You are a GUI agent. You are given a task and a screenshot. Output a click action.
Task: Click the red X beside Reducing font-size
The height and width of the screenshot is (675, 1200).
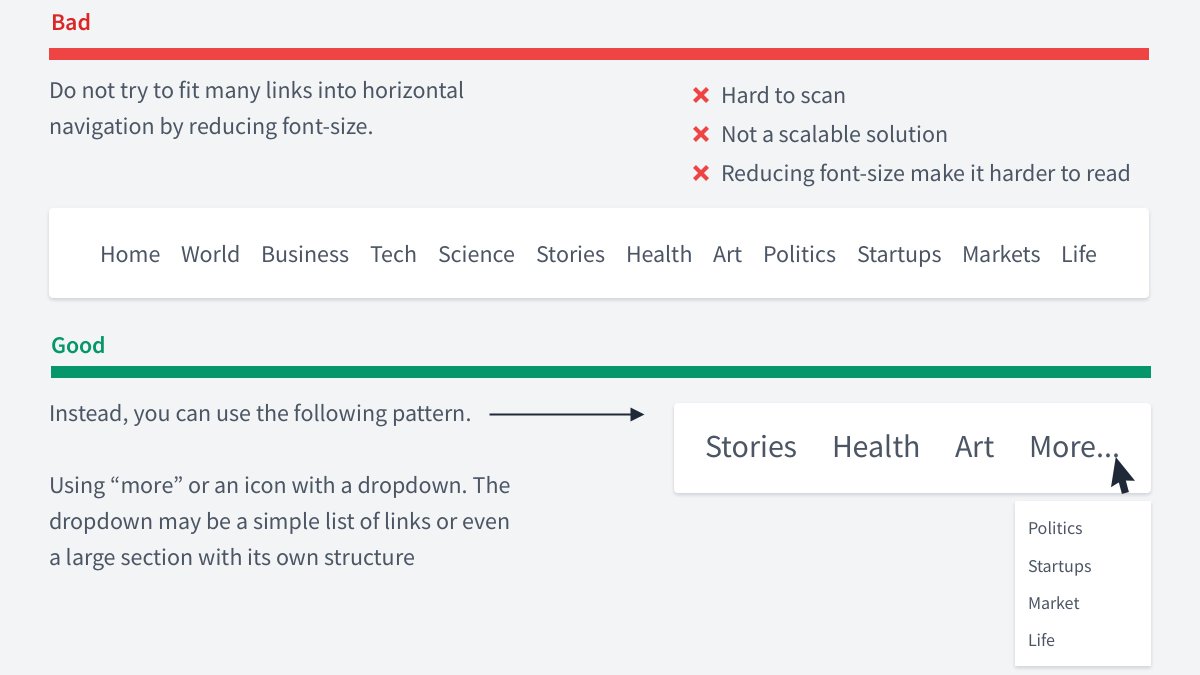(700, 174)
